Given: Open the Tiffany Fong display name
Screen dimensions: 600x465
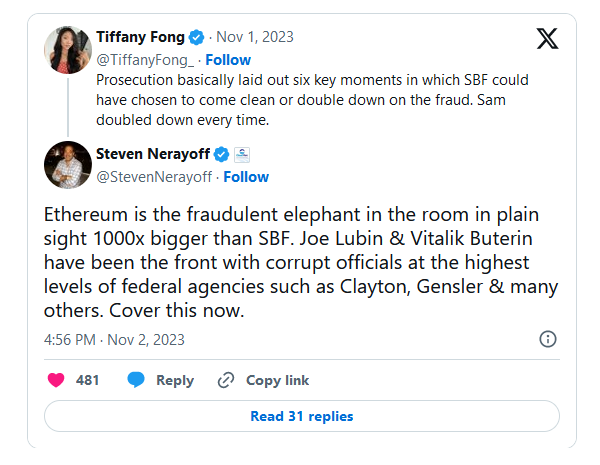Looking at the screenshot, I should click(x=140, y=37).
